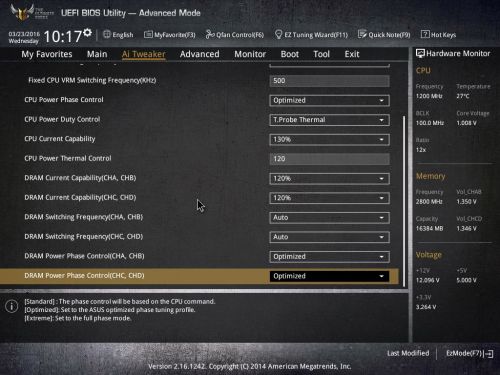Viewport: 500px width, 375px height.
Task: Open Qfan Control(F6)
Action: (240, 35)
